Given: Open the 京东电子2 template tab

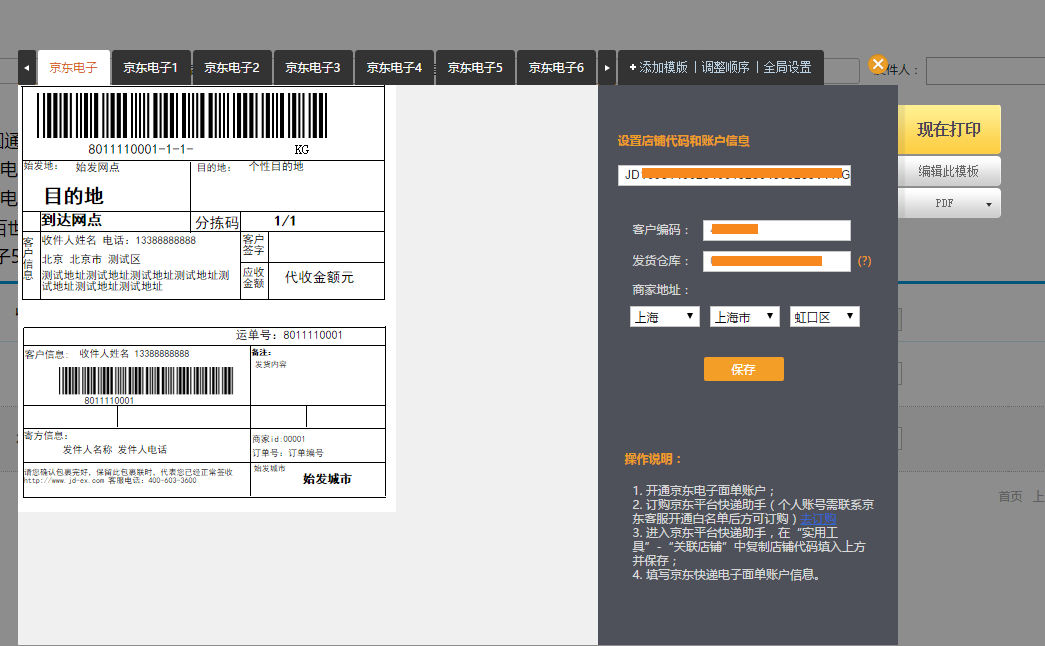Looking at the screenshot, I should [232, 68].
